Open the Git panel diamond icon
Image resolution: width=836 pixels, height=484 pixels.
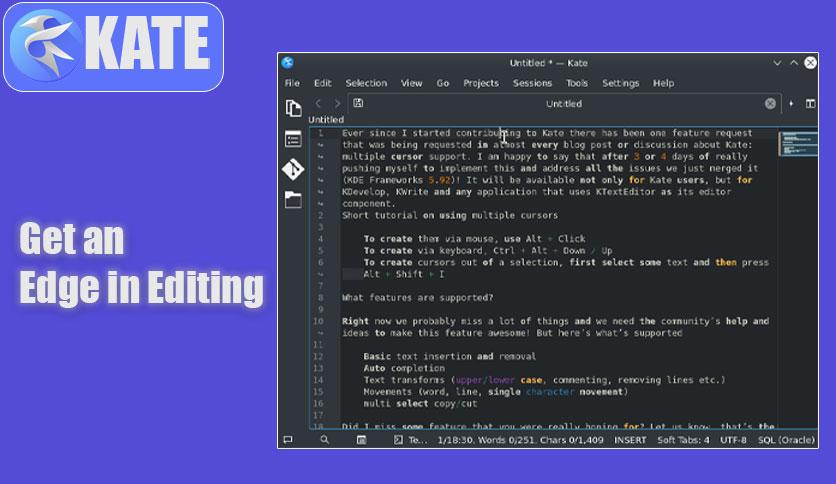[293, 170]
